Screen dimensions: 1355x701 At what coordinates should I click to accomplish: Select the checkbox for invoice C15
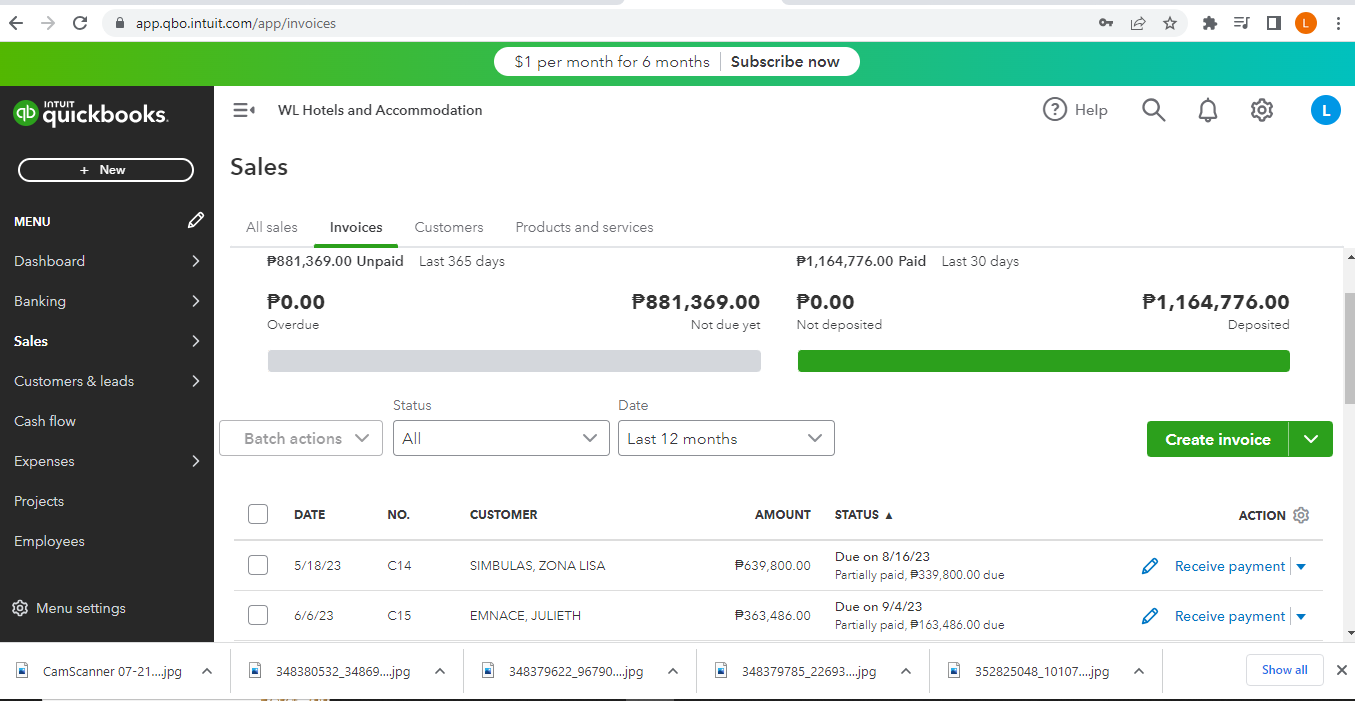click(x=258, y=615)
